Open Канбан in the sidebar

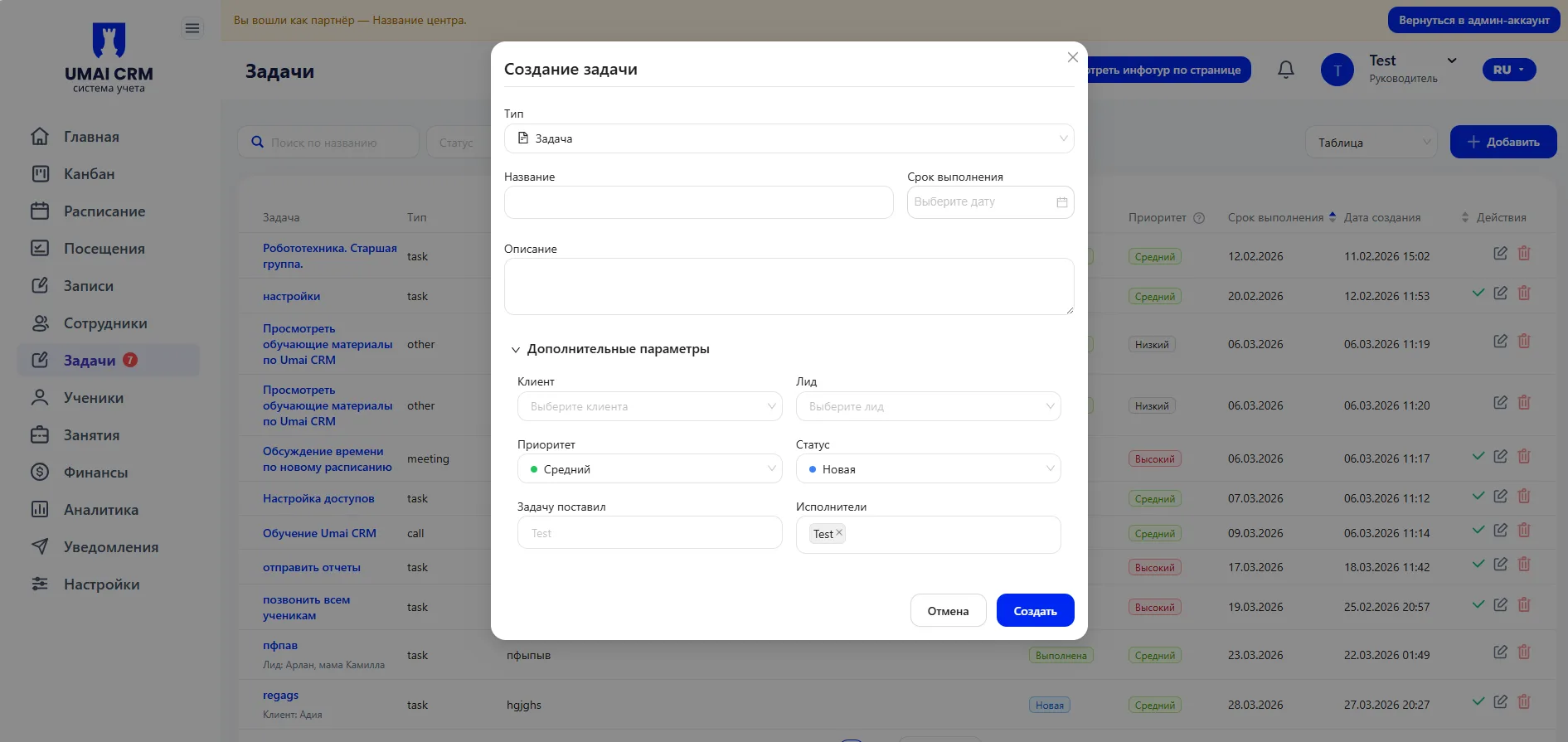(x=108, y=174)
